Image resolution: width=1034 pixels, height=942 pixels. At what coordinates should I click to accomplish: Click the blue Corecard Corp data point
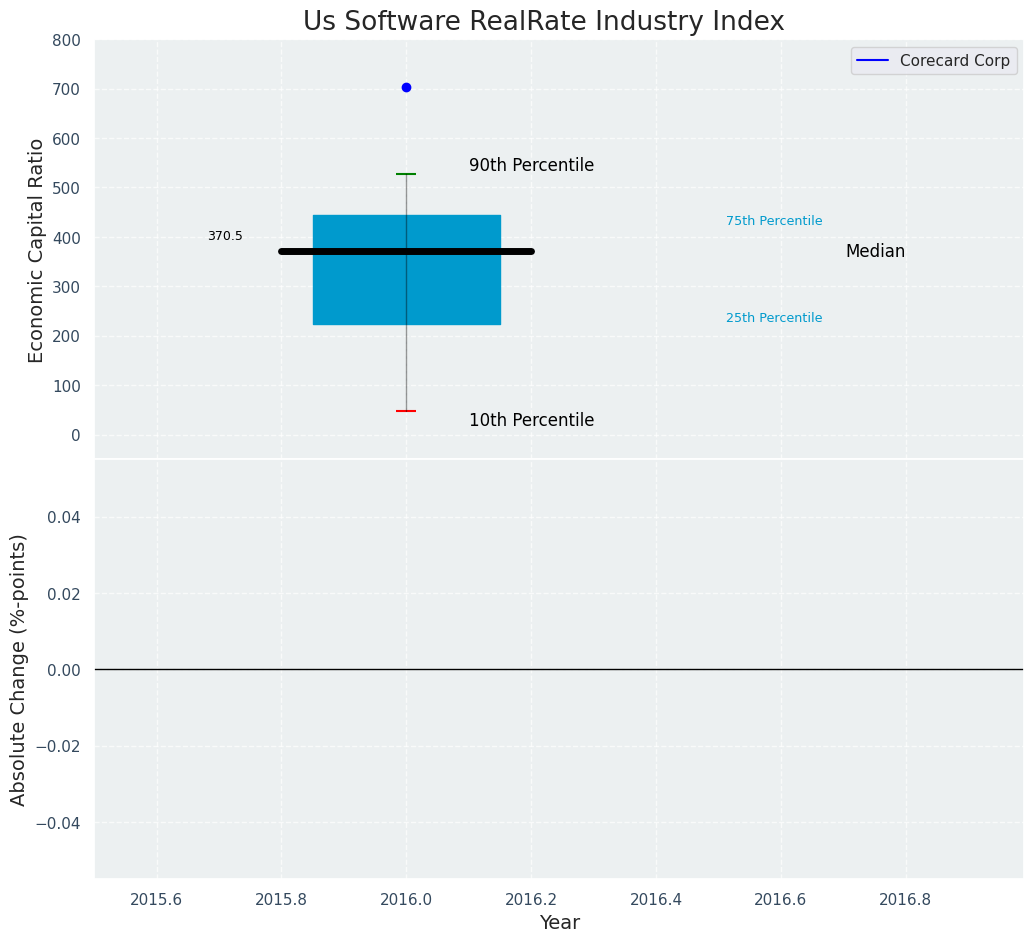(406, 88)
